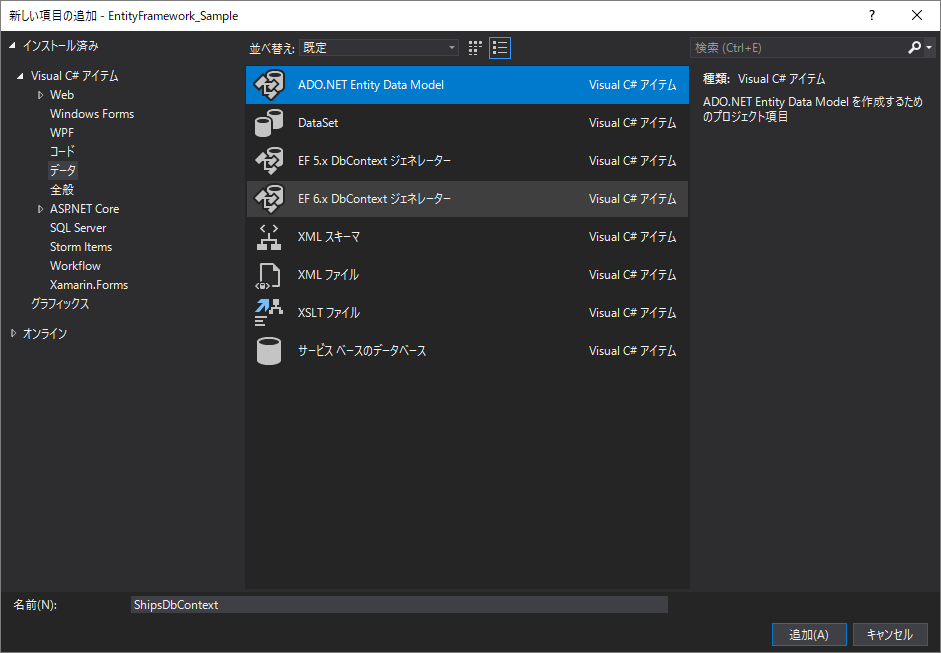Select Windows Forms category
941x653 pixels.
(92, 114)
